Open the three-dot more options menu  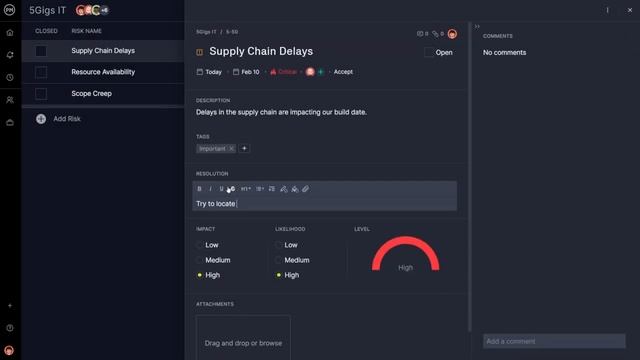point(607,10)
